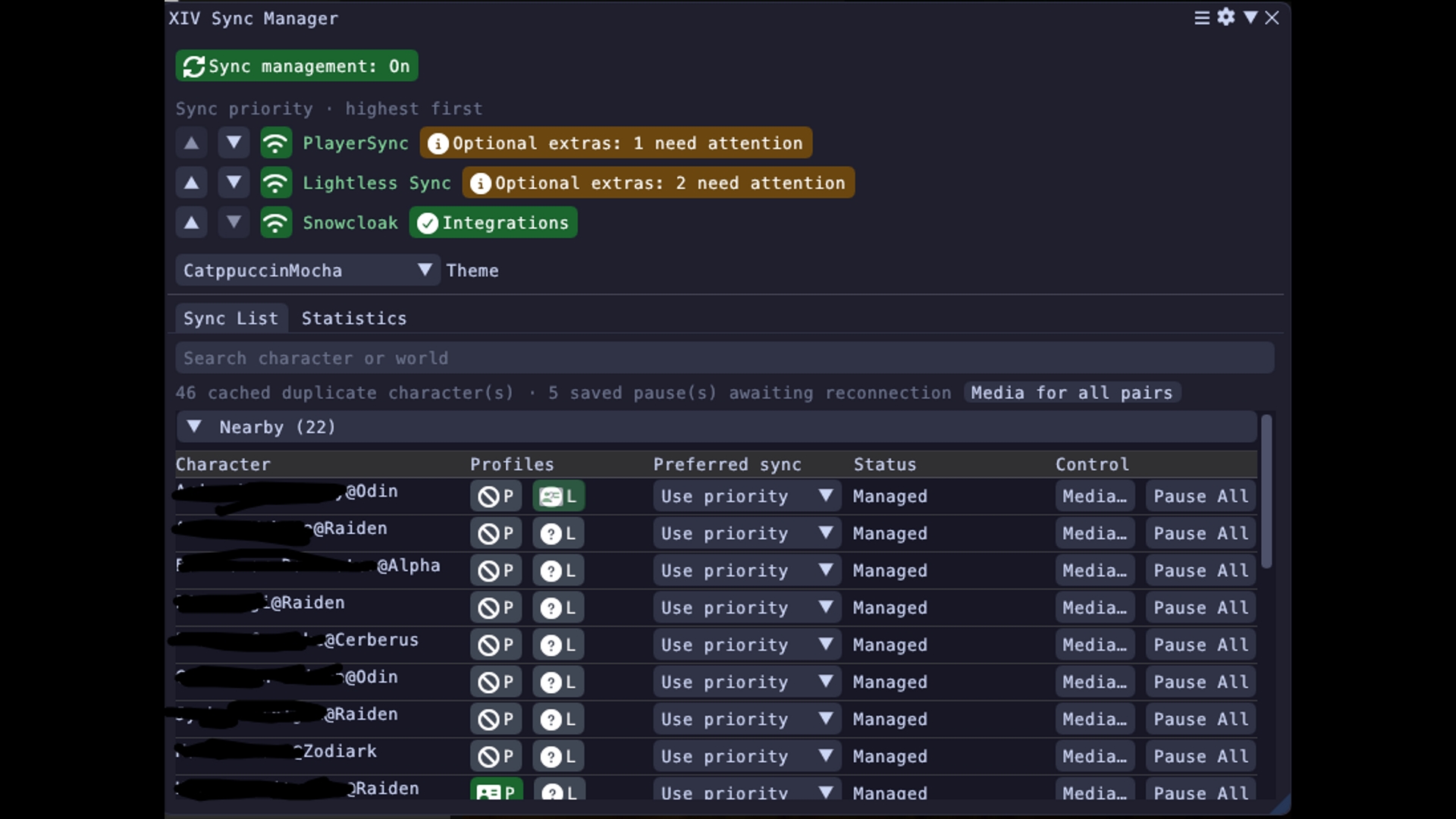Open hamburger menu in title bar
This screenshot has width=1456, height=819.
point(1202,17)
